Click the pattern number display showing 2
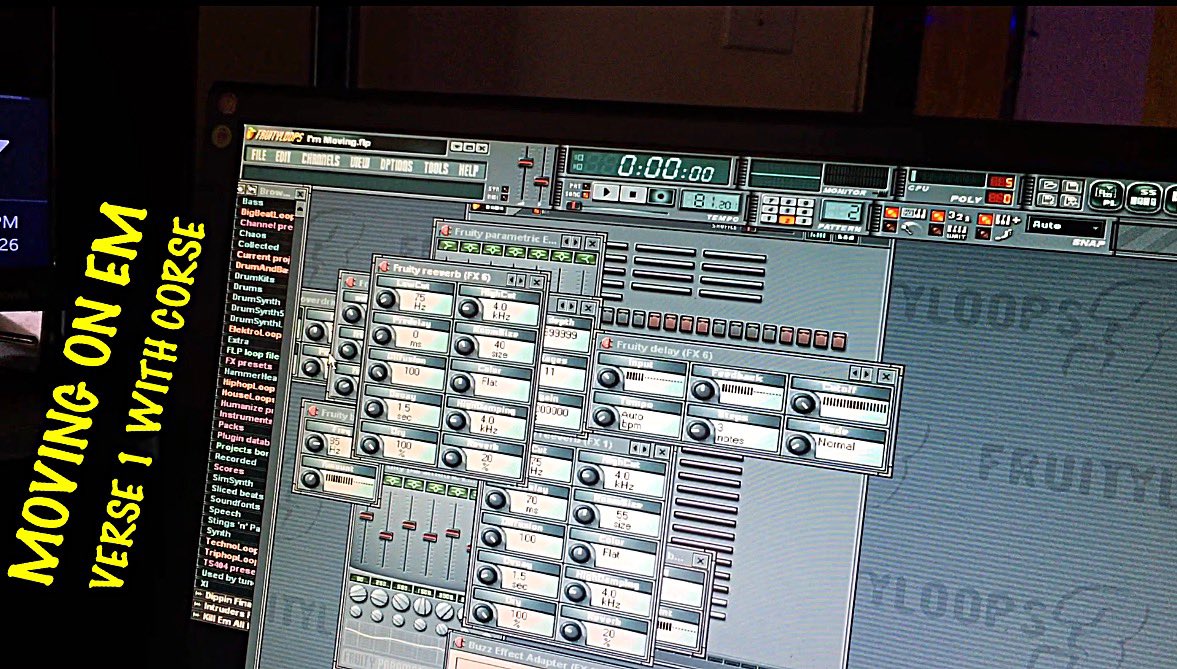The width and height of the screenshot is (1177, 669). pyautogui.click(x=841, y=210)
